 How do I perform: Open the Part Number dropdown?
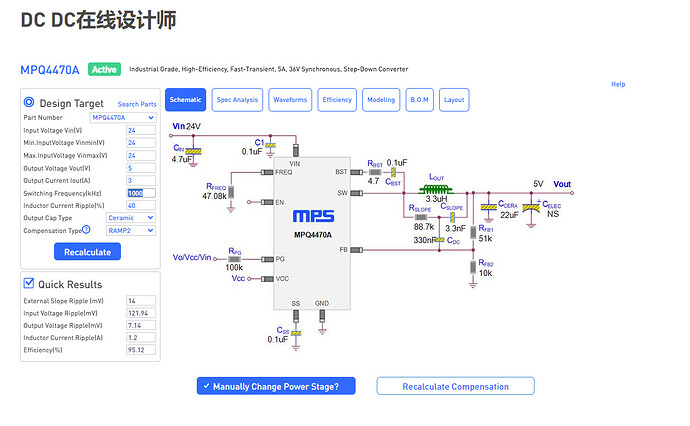(x=123, y=118)
